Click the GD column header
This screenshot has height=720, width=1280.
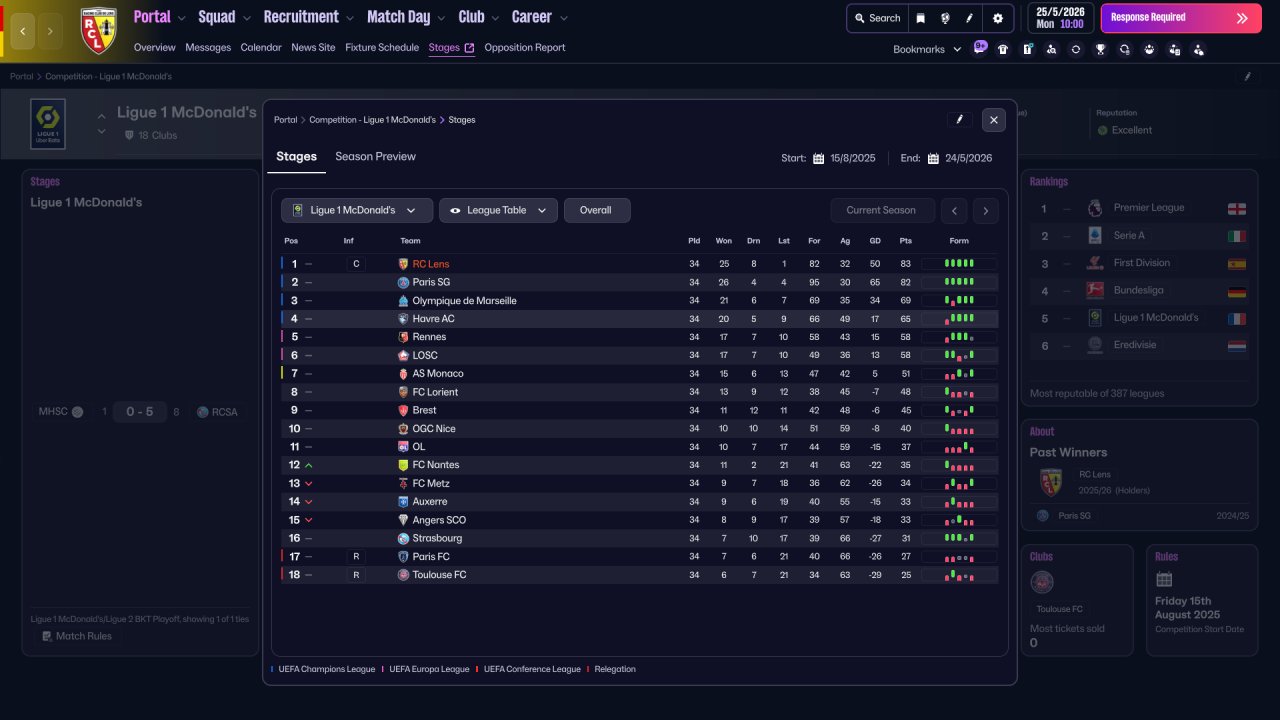click(x=875, y=241)
